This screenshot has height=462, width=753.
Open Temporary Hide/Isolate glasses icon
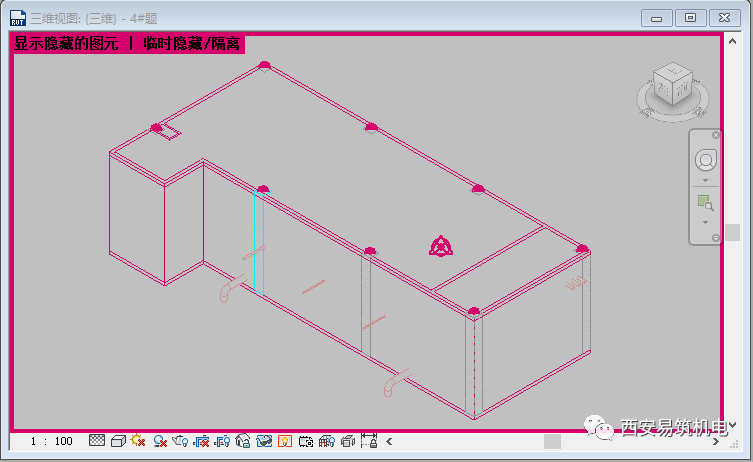click(264, 441)
